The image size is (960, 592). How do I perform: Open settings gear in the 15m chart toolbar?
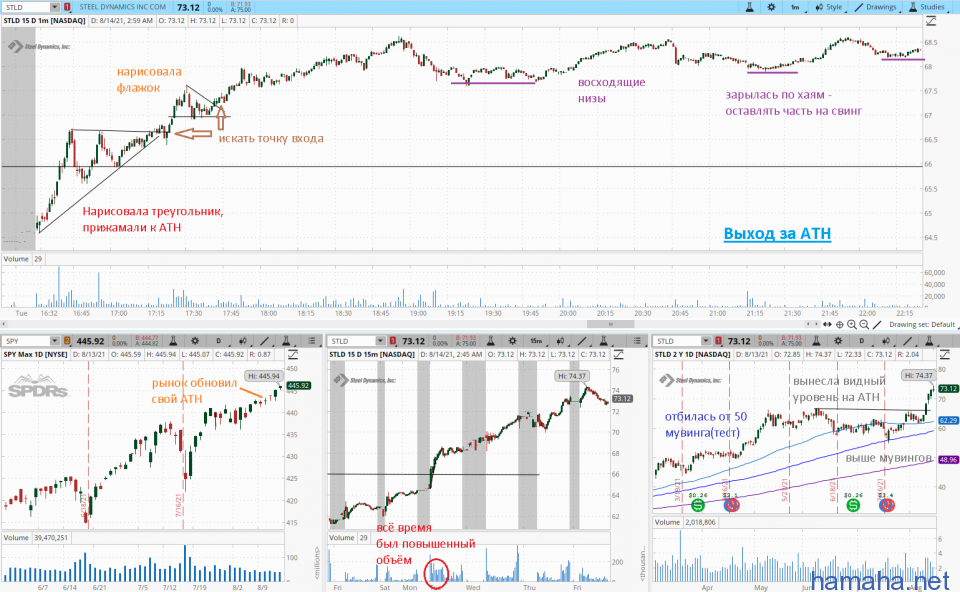click(x=512, y=341)
